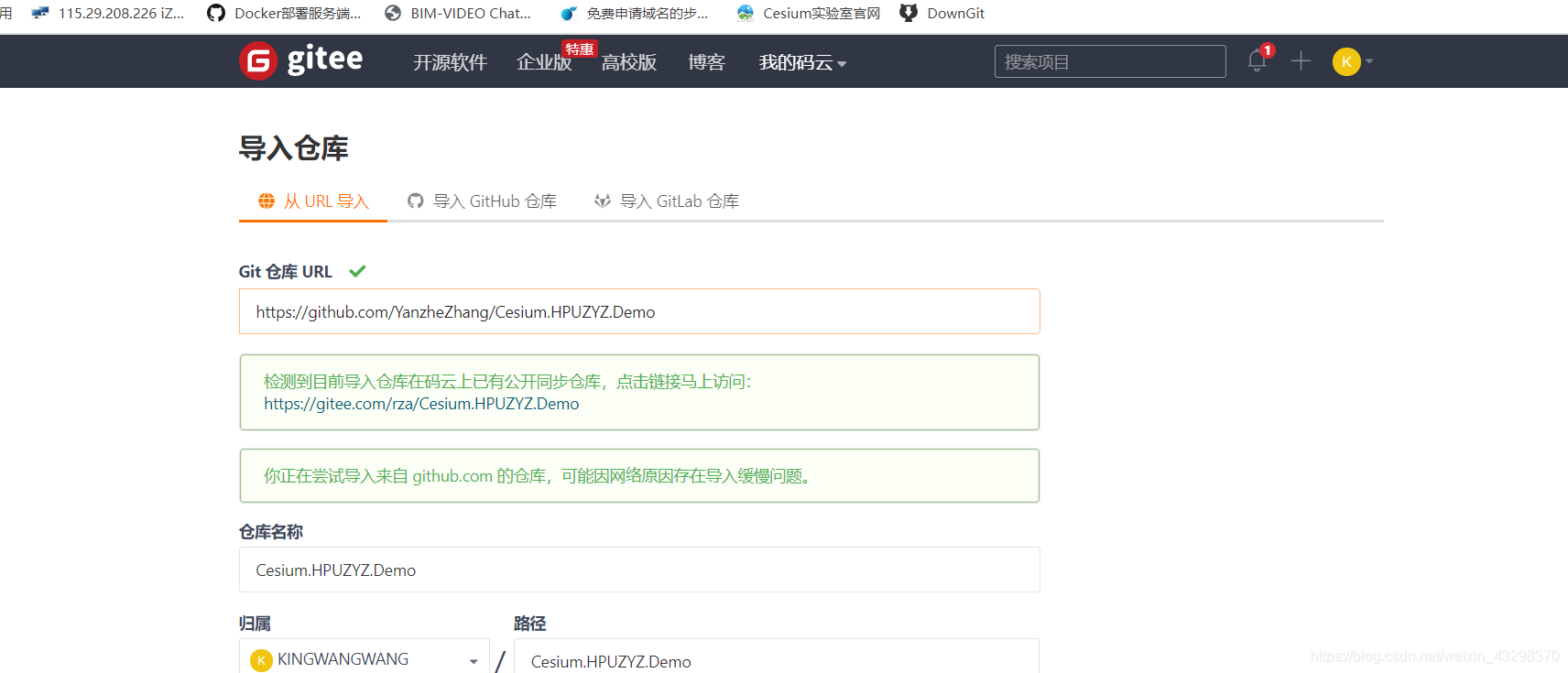Image resolution: width=1568 pixels, height=673 pixels.
Task: Select the 从 URL 导入 tab
Action: tap(313, 201)
